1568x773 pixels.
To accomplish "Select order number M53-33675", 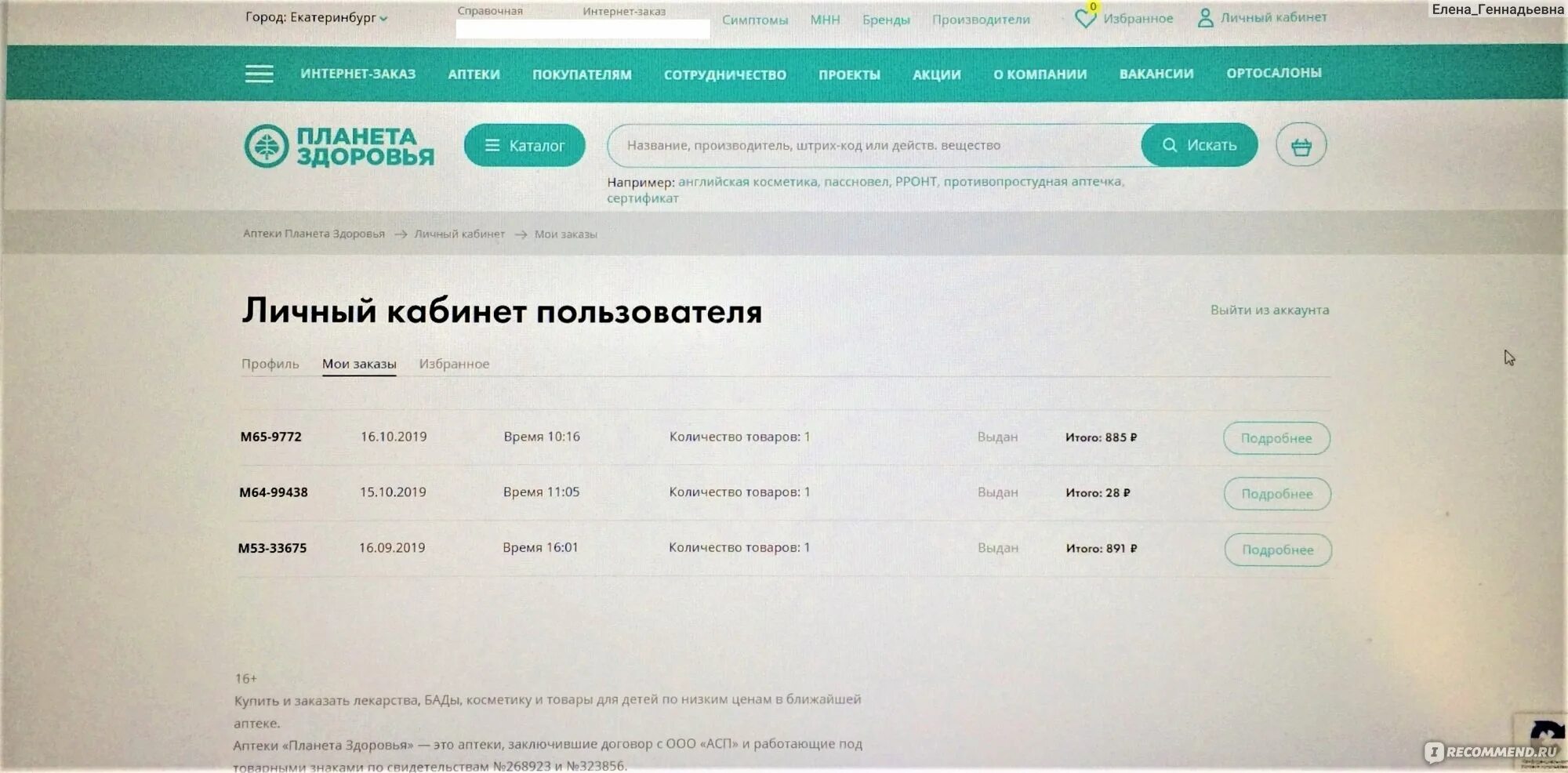I will click(x=272, y=548).
